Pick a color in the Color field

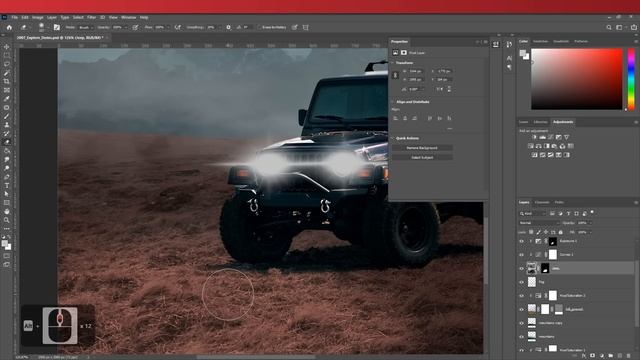[577, 79]
